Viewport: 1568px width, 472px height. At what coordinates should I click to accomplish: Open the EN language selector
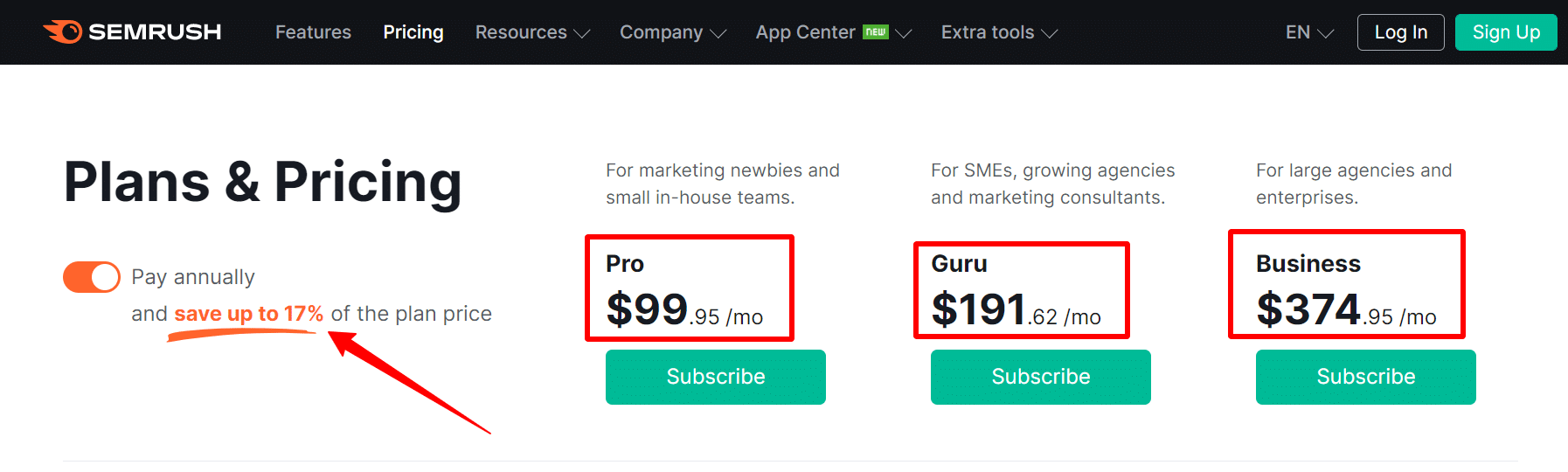(x=1309, y=32)
